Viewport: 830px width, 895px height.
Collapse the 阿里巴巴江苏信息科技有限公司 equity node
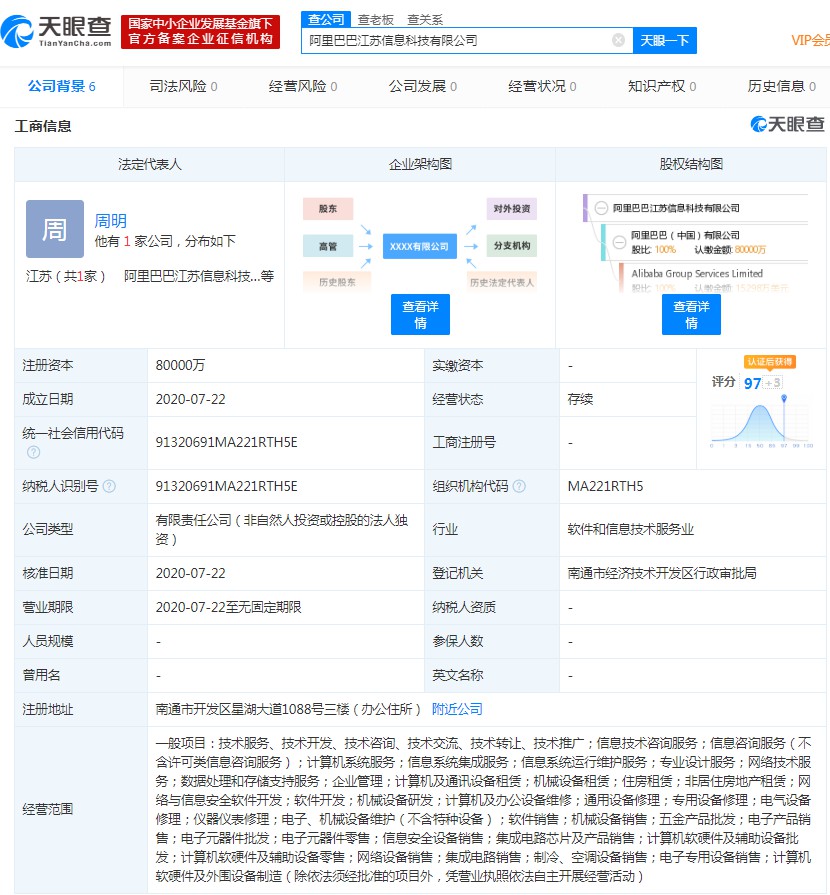[600, 208]
